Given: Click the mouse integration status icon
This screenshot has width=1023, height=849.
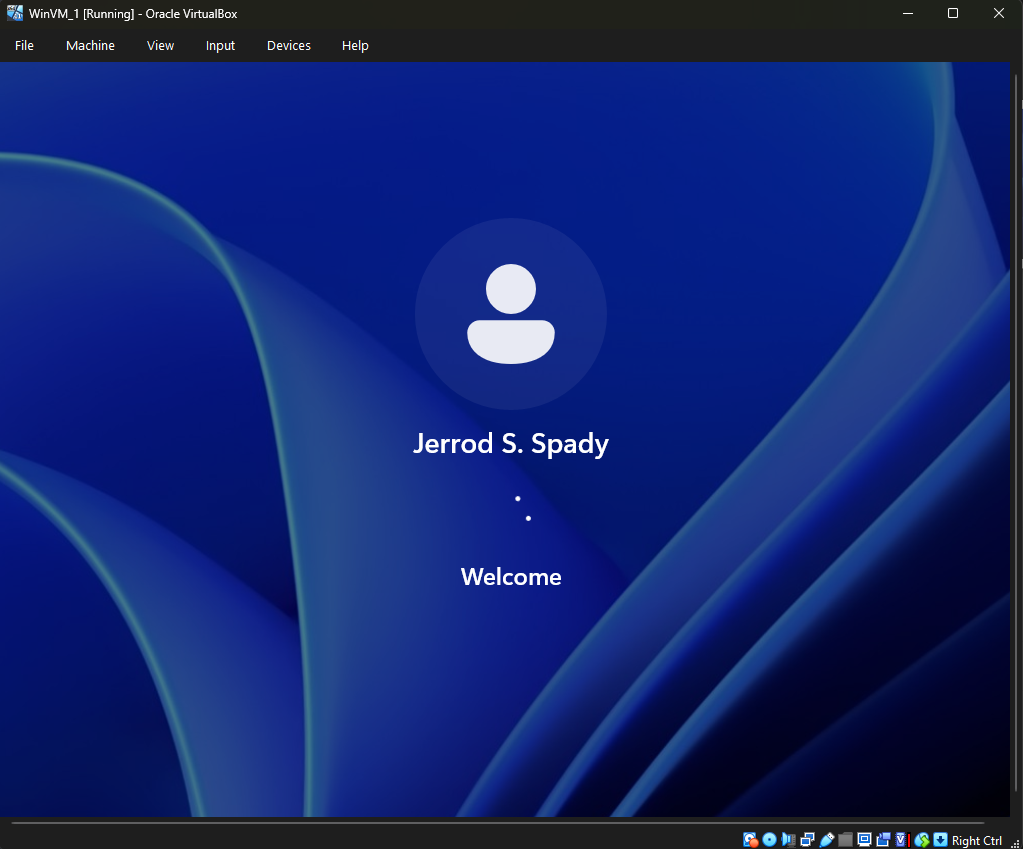Looking at the screenshot, I should pos(922,840).
